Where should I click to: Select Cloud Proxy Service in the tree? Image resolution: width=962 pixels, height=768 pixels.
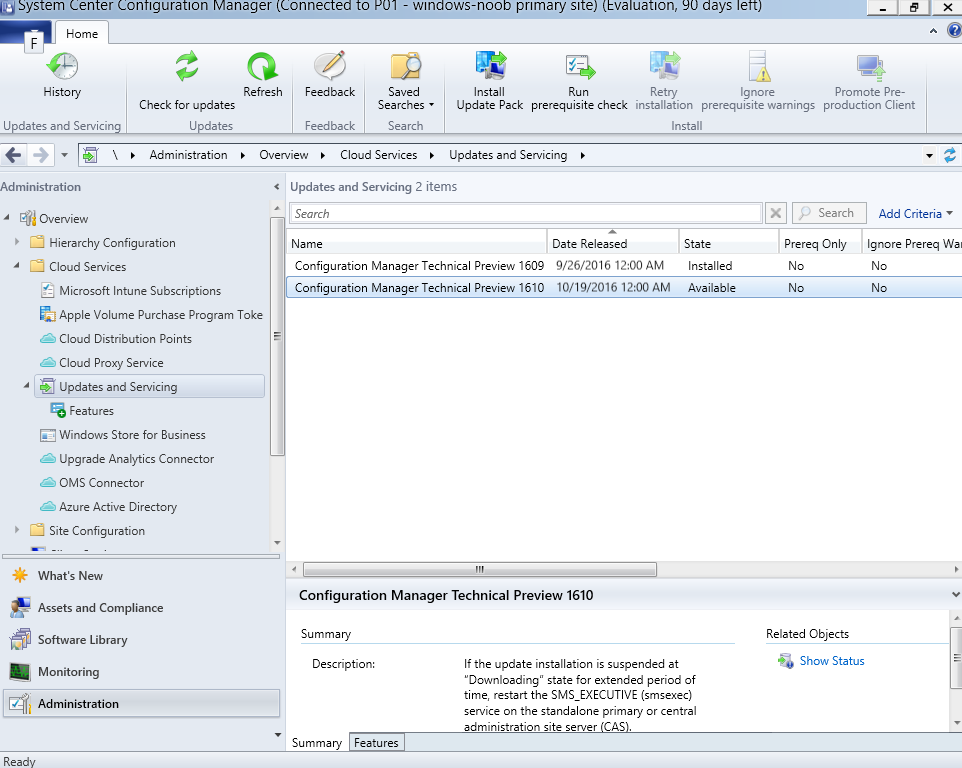[x=111, y=363]
